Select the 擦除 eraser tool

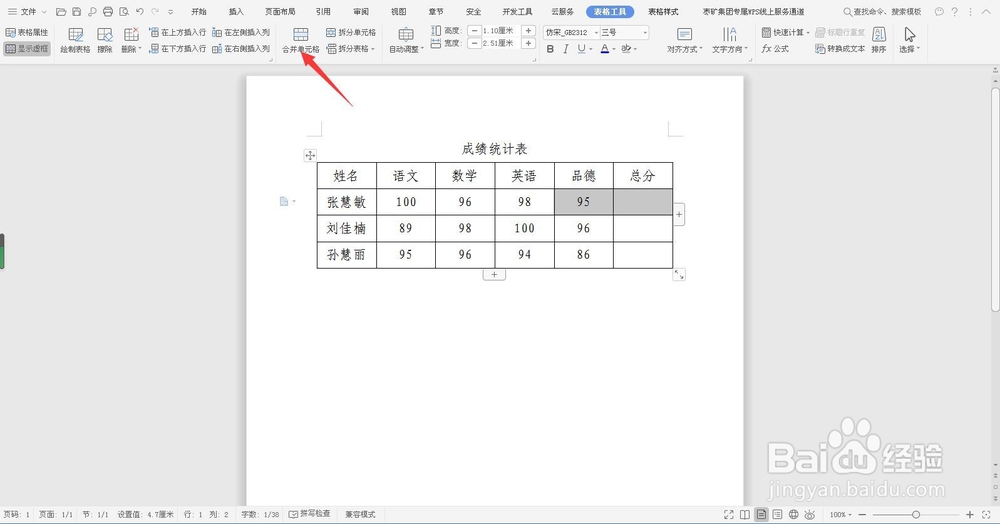pos(105,41)
